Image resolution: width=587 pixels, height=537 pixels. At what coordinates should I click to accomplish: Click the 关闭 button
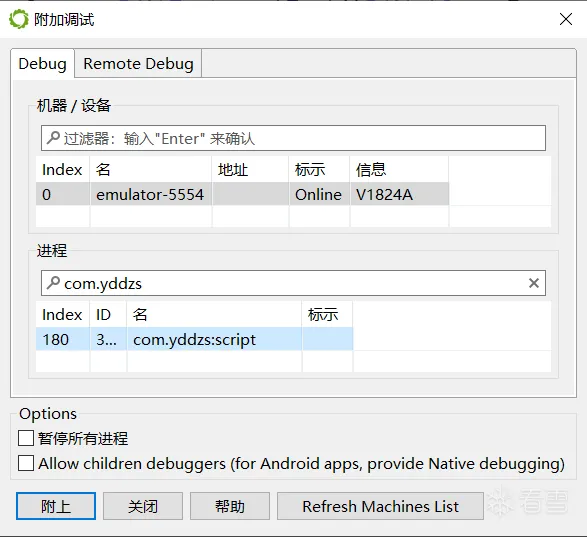click(x=143, y=506)
